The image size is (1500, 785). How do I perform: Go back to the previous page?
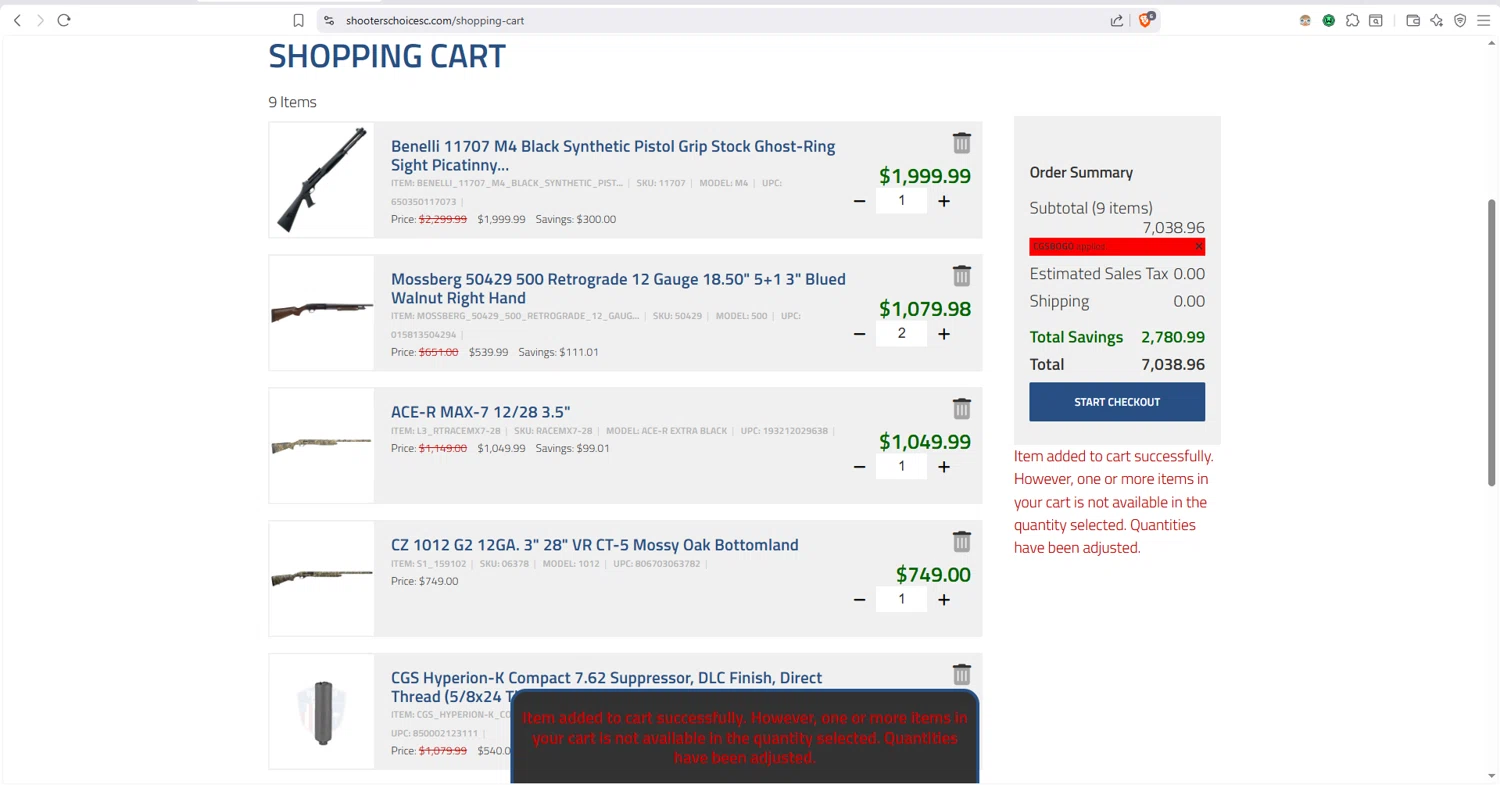pyautogui.click(x=17, y=20)
